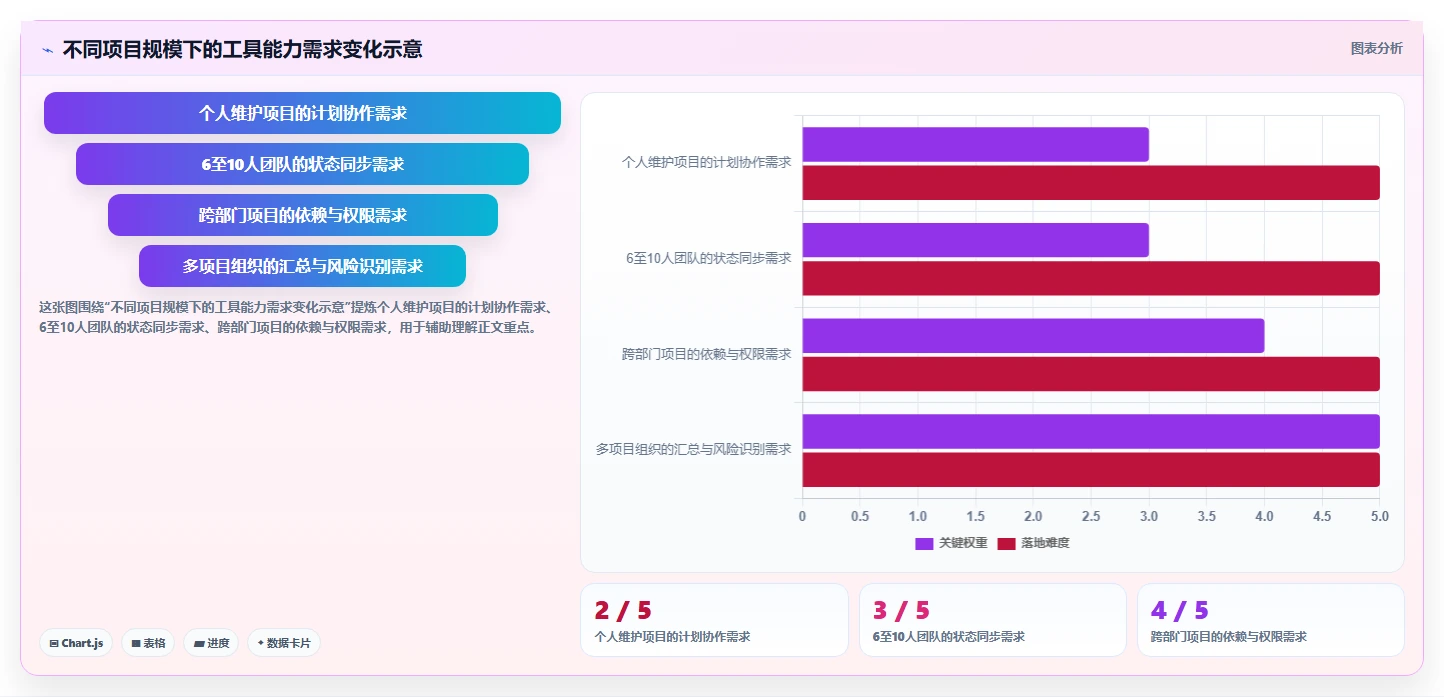Click the chart axis label 个人维护项目的计划协作需求
1444x697 pixels.
706,162
